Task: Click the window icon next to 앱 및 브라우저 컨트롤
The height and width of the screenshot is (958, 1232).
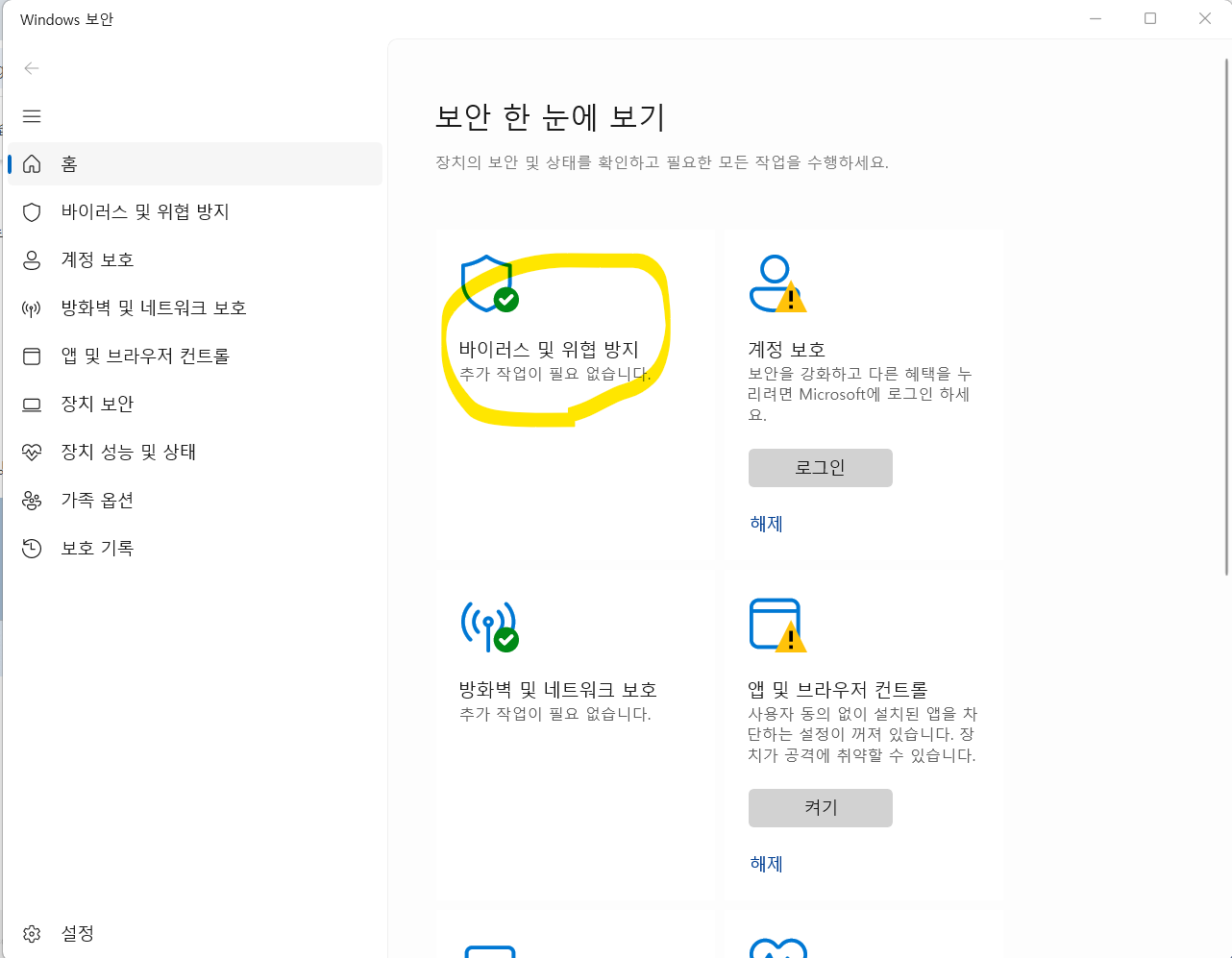Action: tap(32, 356)
